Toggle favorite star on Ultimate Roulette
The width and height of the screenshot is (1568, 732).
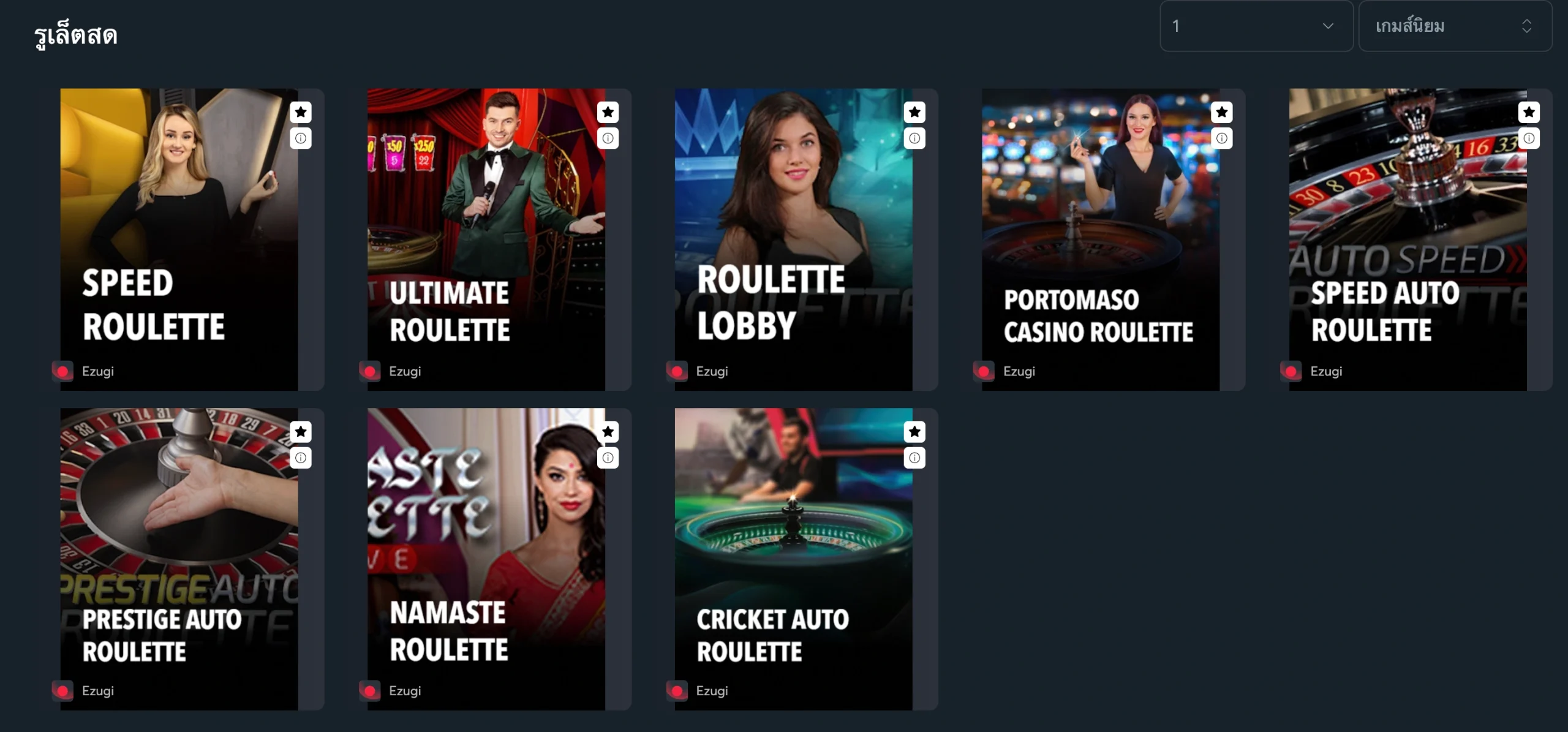pos(608,112)
